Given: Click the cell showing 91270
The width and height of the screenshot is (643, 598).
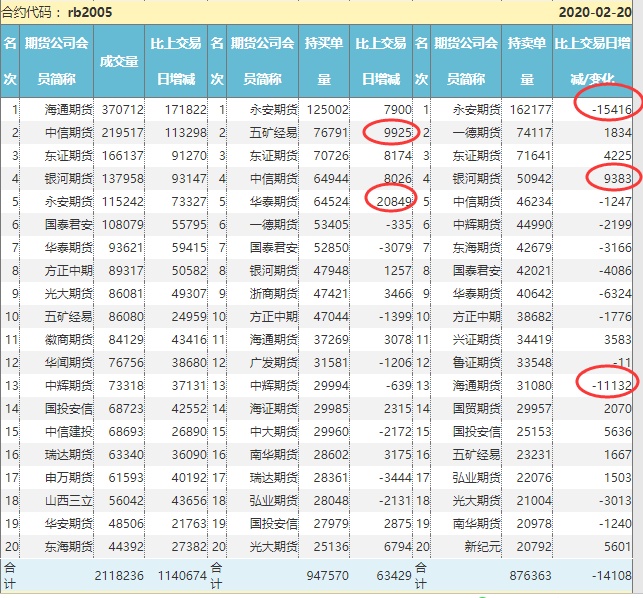Looking at the screenshot, I should pyautogui.click(x=189, y=155).
